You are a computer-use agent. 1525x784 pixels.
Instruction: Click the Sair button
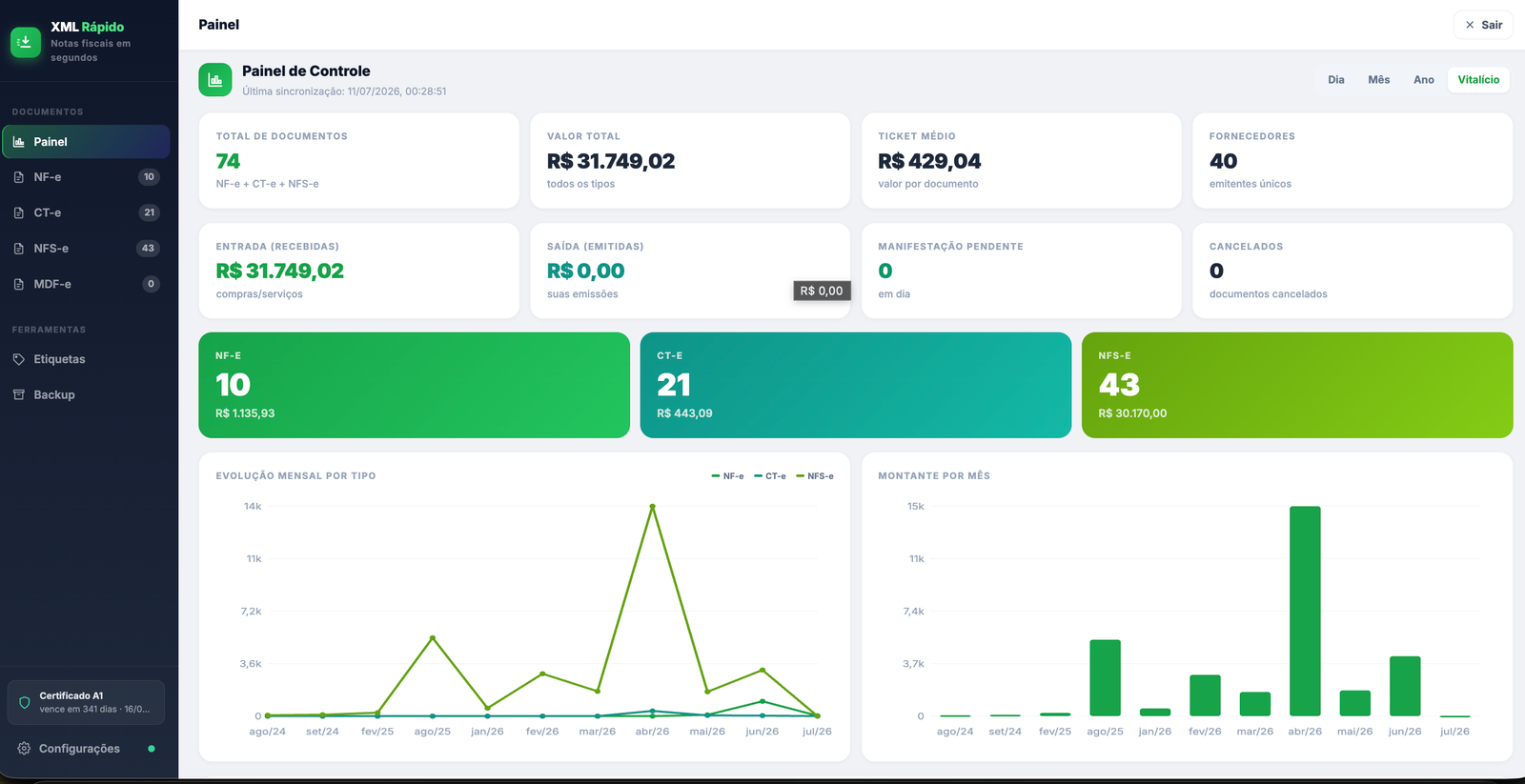pos(1483,25)
